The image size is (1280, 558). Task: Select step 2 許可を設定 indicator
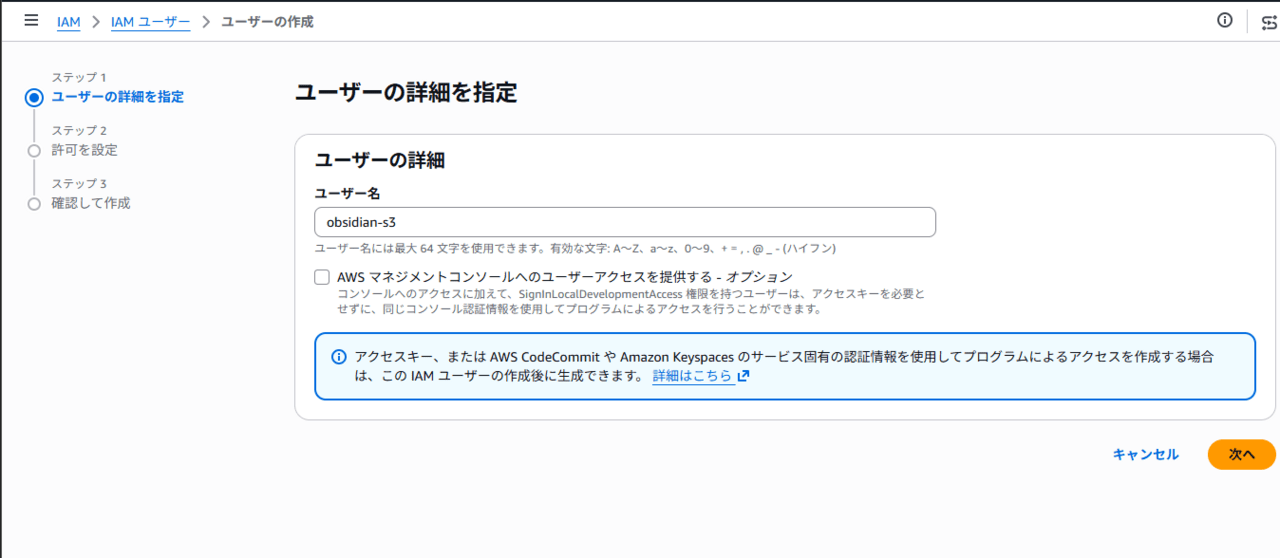pos(34,151)
